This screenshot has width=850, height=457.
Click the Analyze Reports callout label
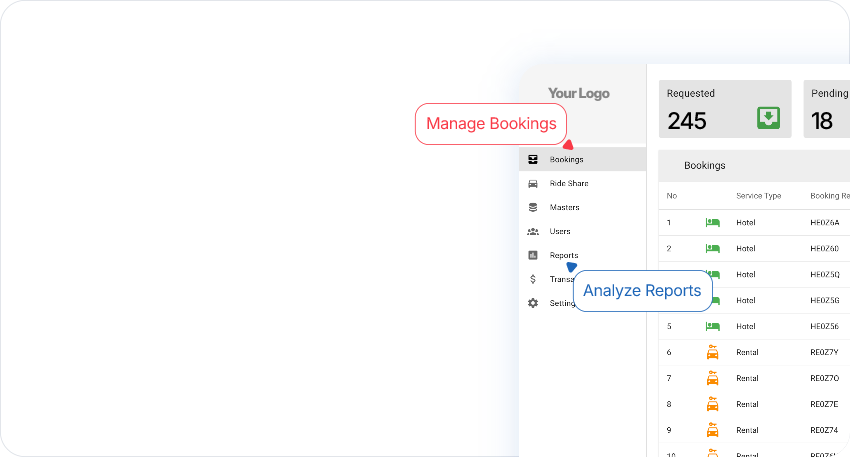point(642,291)
